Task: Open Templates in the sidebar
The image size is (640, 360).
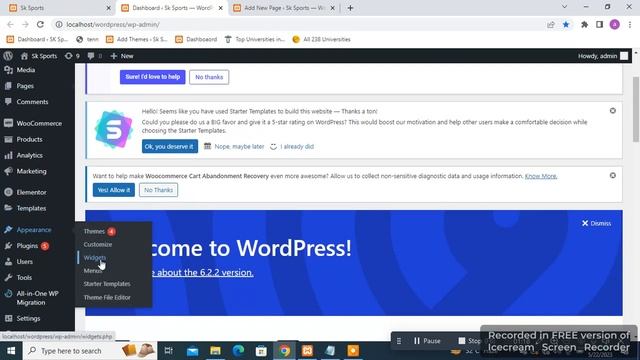Action: click(31, 208)
